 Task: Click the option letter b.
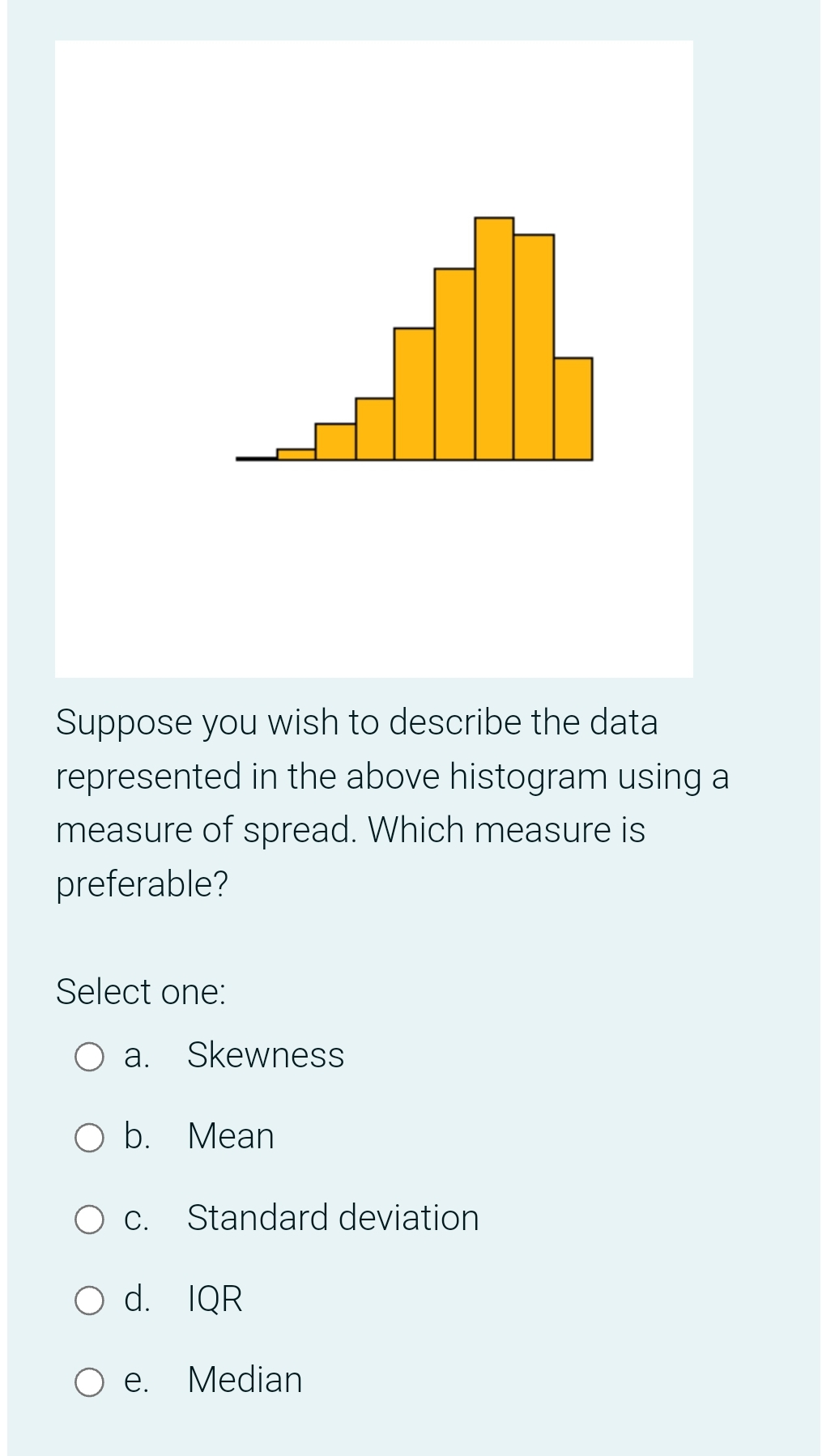click(x=137, y=1136)
